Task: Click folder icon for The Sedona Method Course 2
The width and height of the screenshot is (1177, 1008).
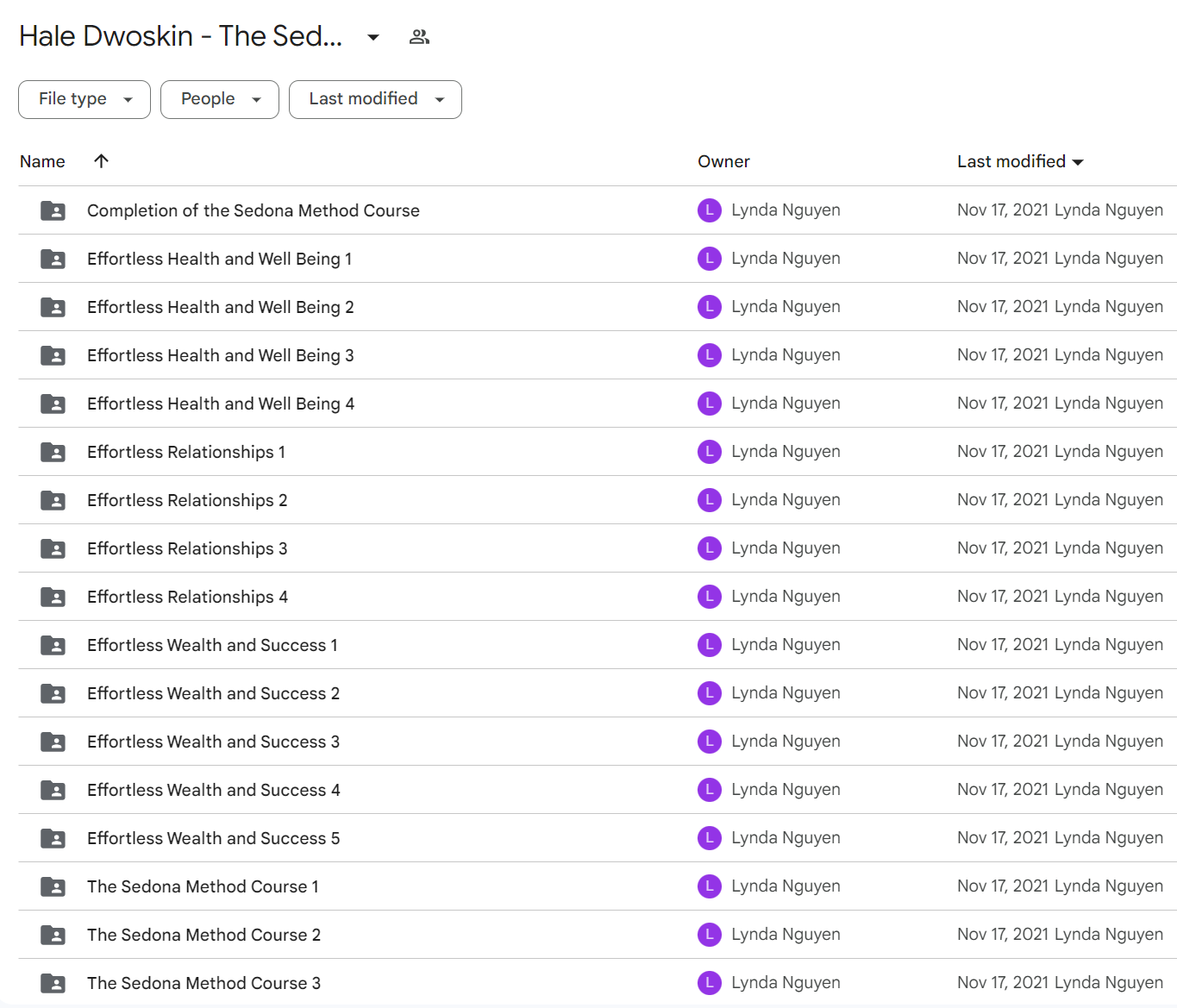Action: click(53, 935)
